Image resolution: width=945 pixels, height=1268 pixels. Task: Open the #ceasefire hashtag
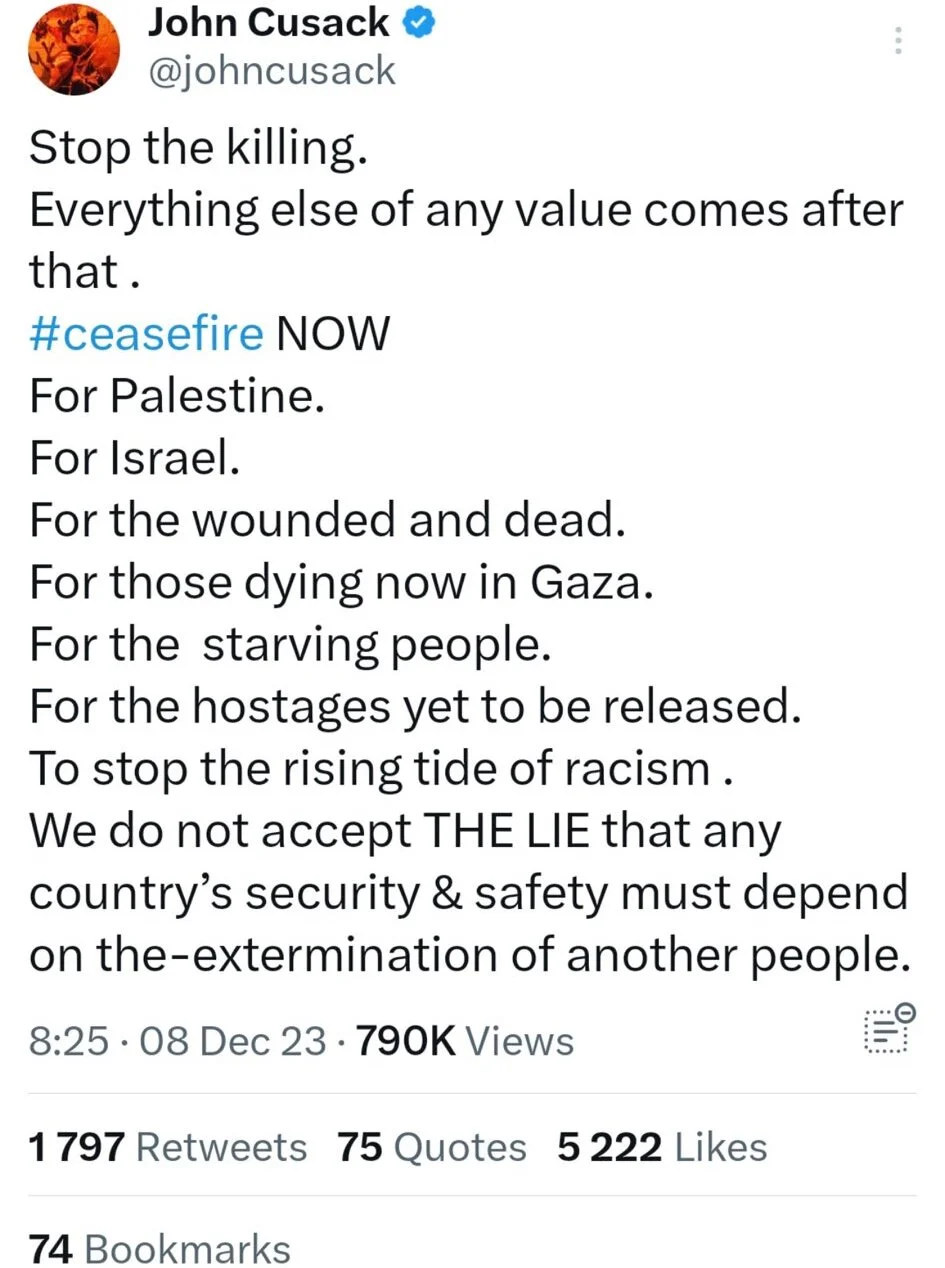(x=146, y=334)
